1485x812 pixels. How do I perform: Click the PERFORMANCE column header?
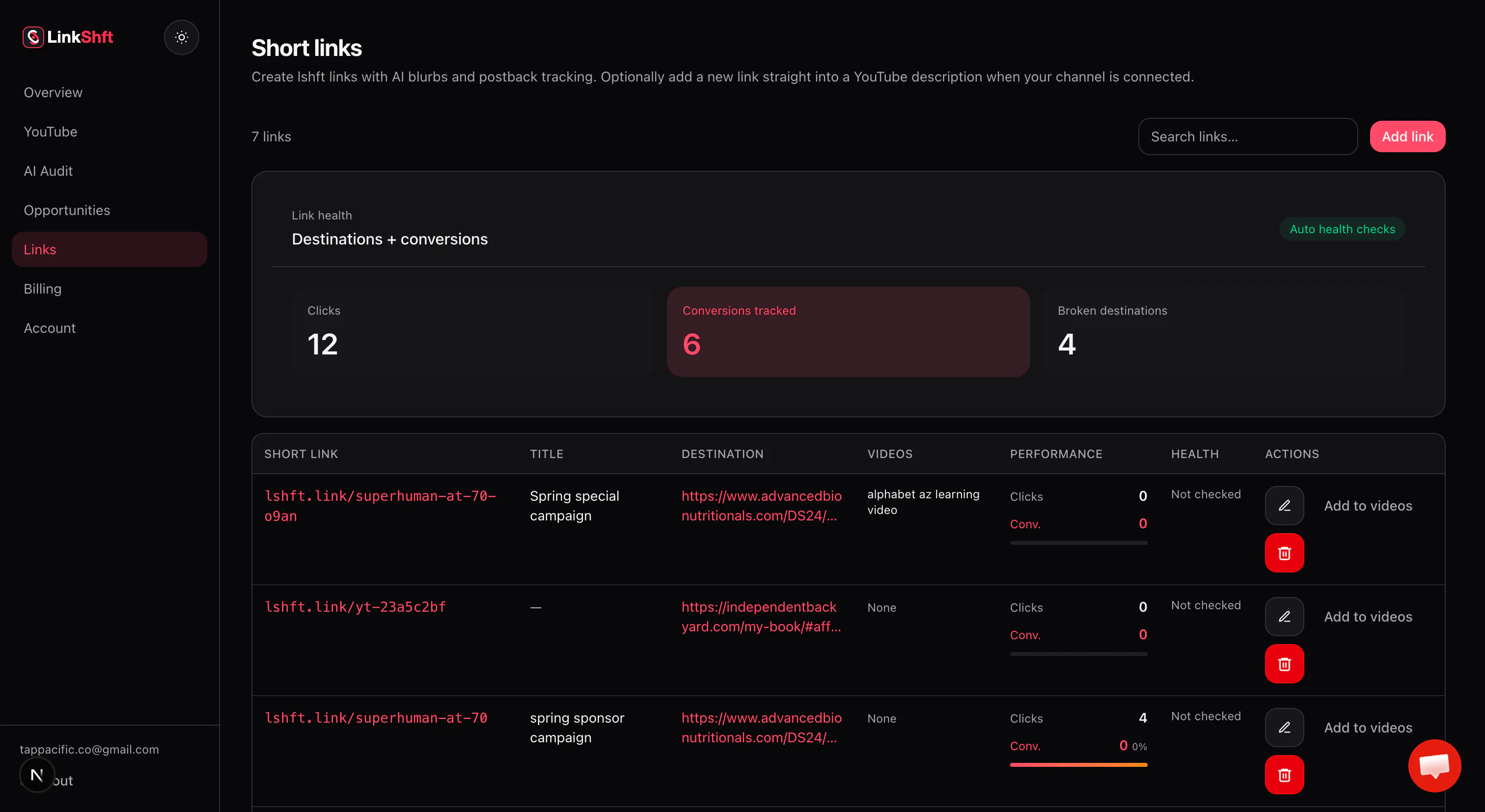1056,454
